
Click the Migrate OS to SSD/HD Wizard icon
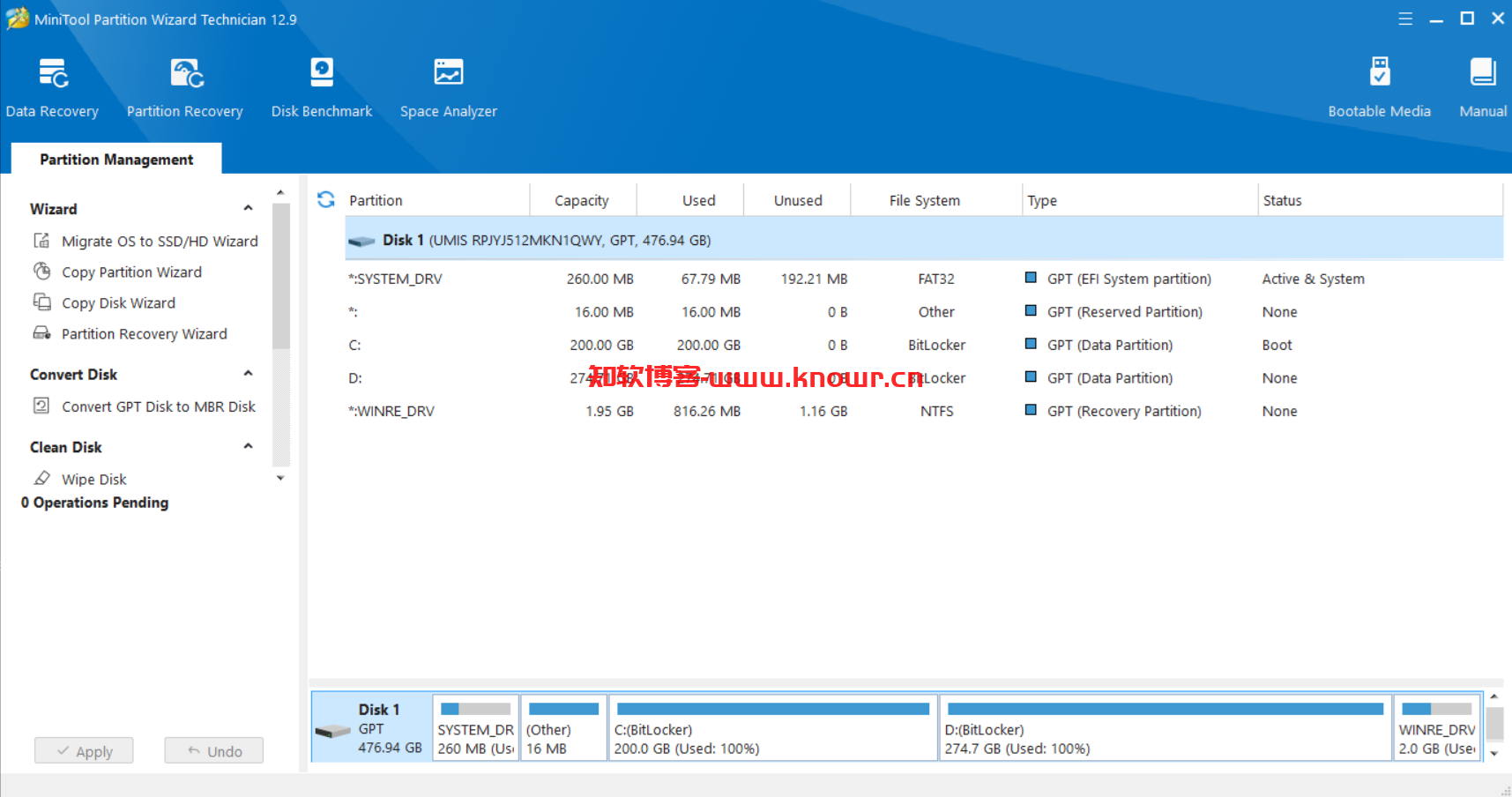coord(41,241)
